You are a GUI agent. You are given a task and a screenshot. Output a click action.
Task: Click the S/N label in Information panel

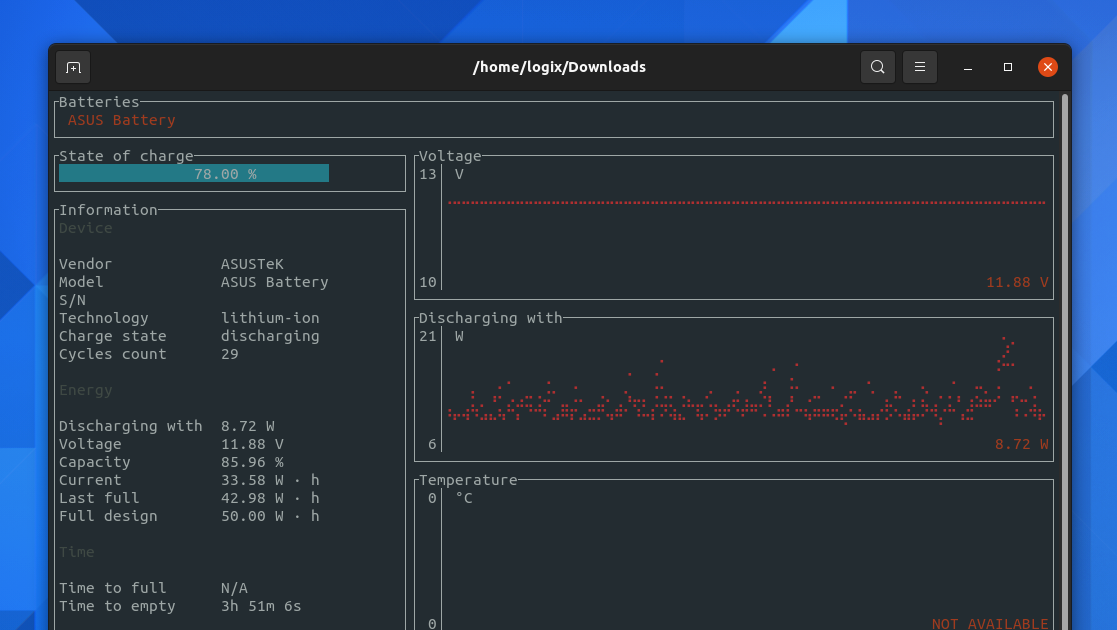72,301
